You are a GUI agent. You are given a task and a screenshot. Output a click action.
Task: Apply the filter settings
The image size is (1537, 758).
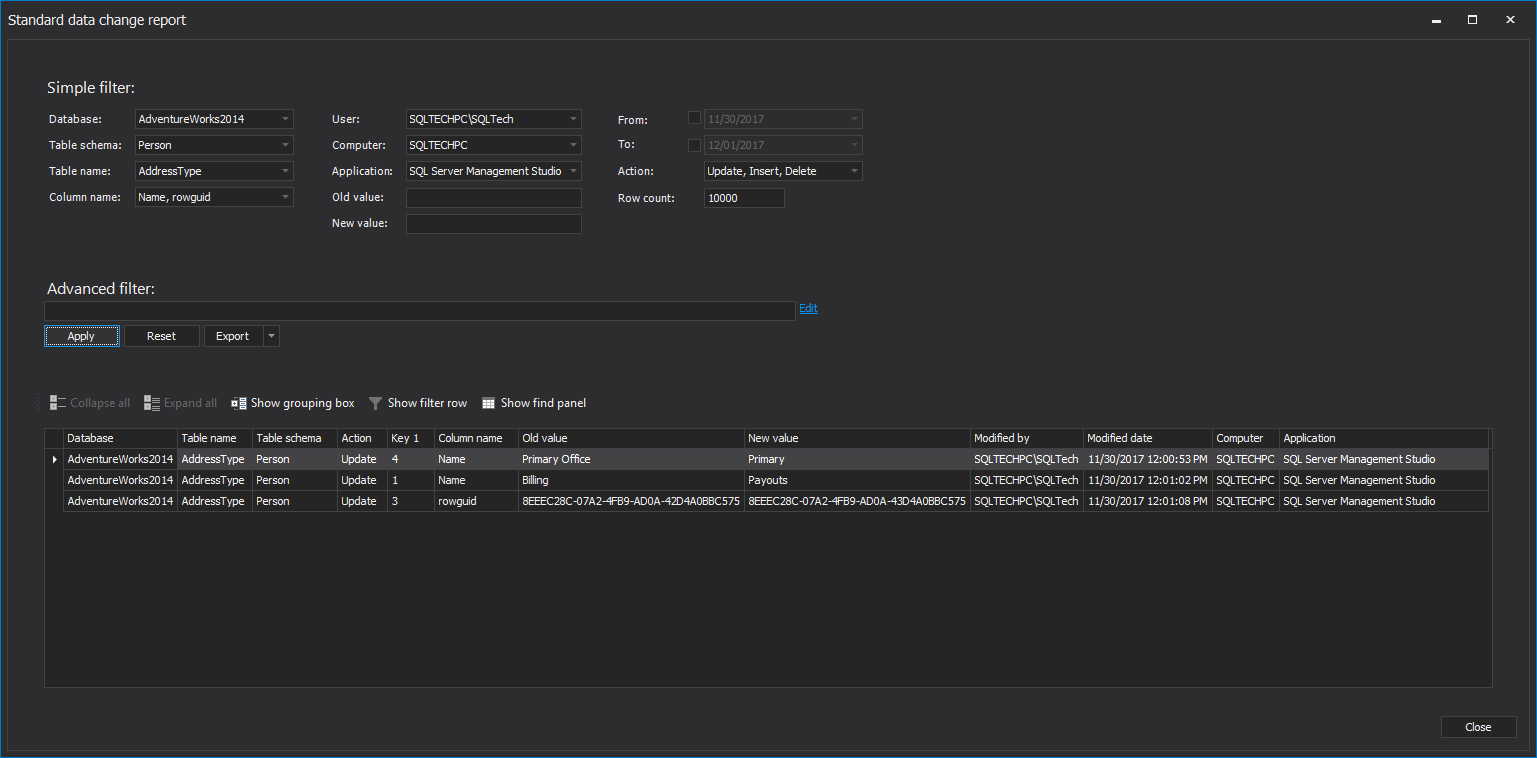coord(81,336)
